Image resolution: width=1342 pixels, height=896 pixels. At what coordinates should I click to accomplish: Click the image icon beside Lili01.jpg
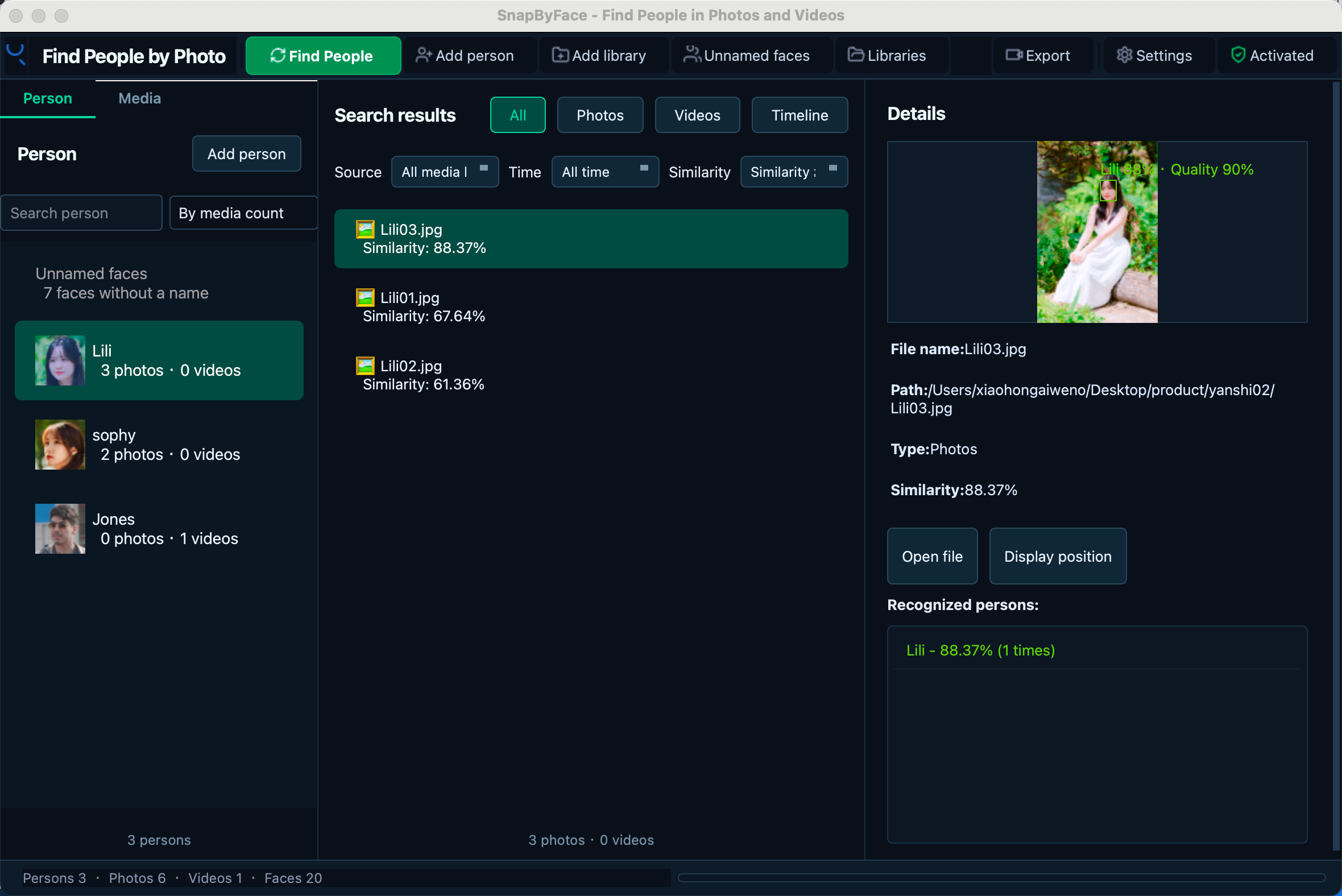click(365, 298)
